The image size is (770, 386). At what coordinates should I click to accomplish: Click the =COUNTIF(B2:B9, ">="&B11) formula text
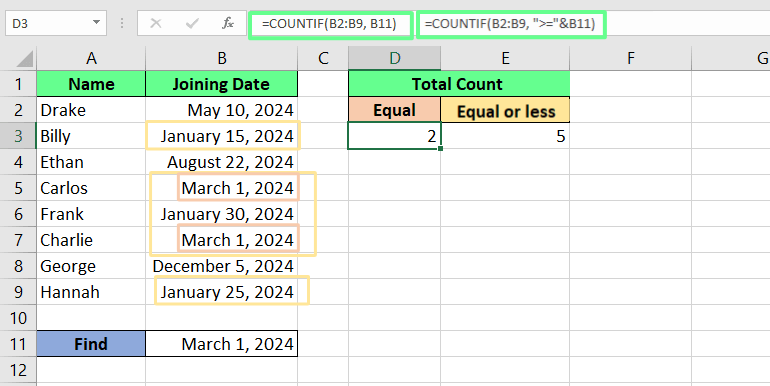(x=510, y=24)
